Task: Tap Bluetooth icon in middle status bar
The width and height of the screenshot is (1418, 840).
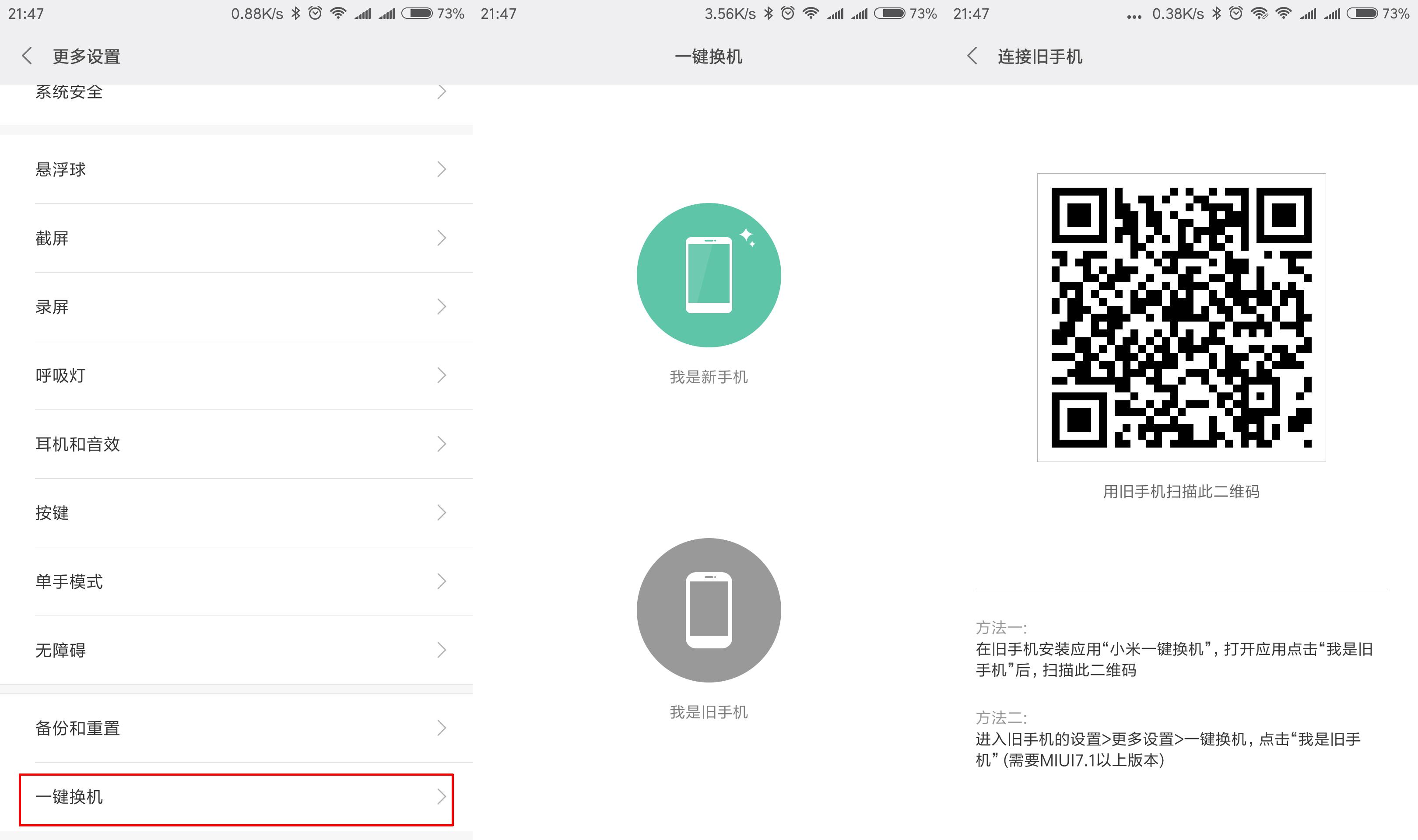Action: (x=768, y=13)
